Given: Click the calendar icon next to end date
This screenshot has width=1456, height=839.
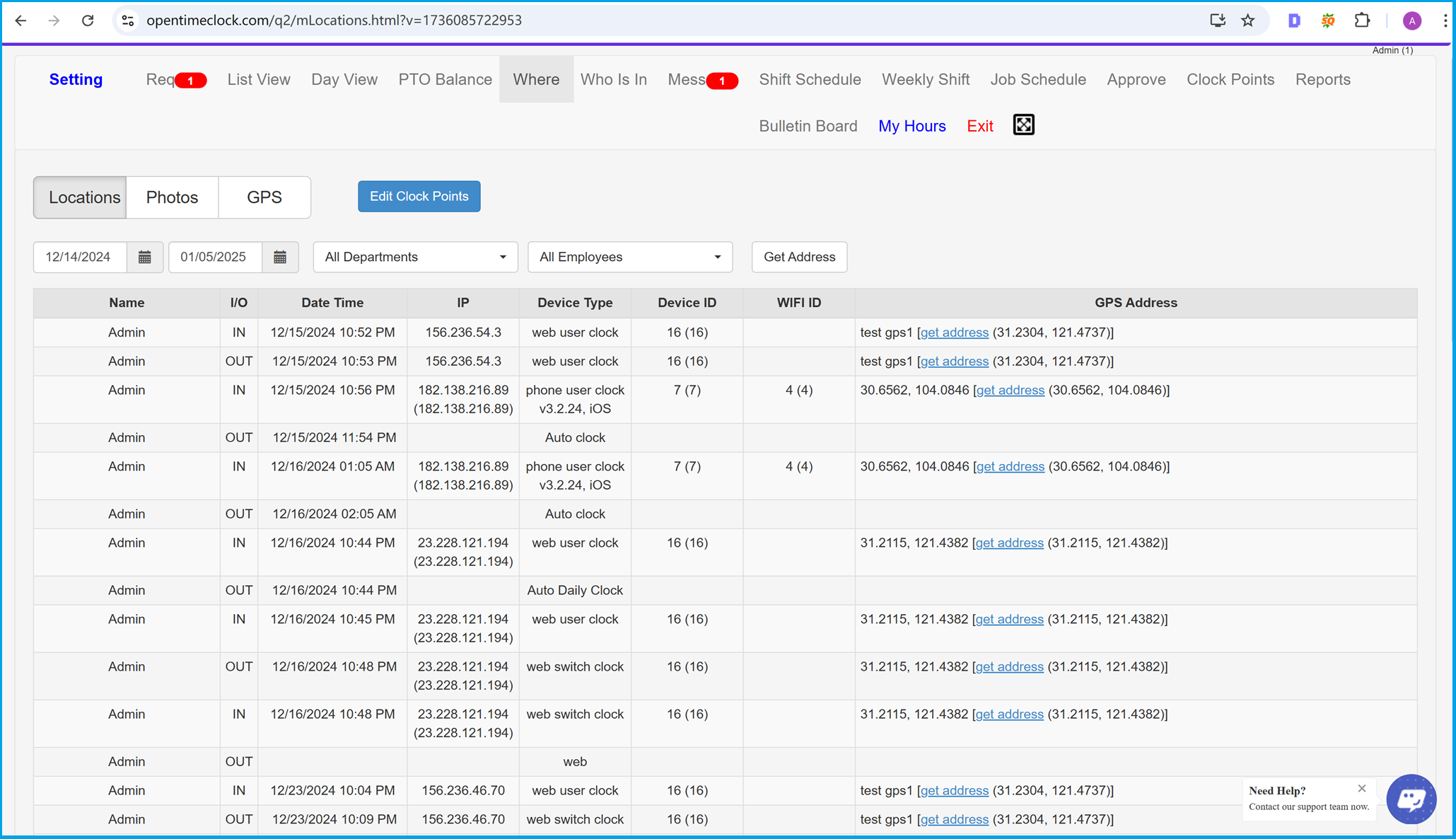Looking at the screenshot, I should click(281, 257).
